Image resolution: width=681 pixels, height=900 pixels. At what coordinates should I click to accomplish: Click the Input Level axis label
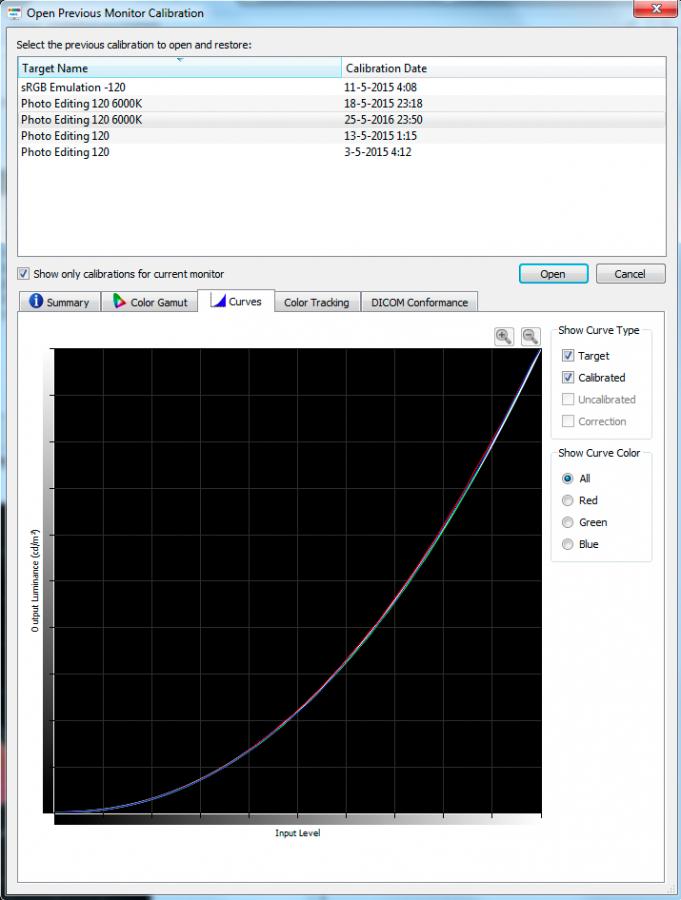coord(297,833)
